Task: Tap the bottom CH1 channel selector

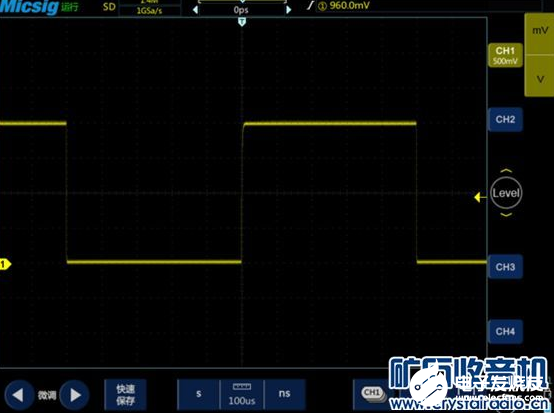Action: tap(372, 394)
